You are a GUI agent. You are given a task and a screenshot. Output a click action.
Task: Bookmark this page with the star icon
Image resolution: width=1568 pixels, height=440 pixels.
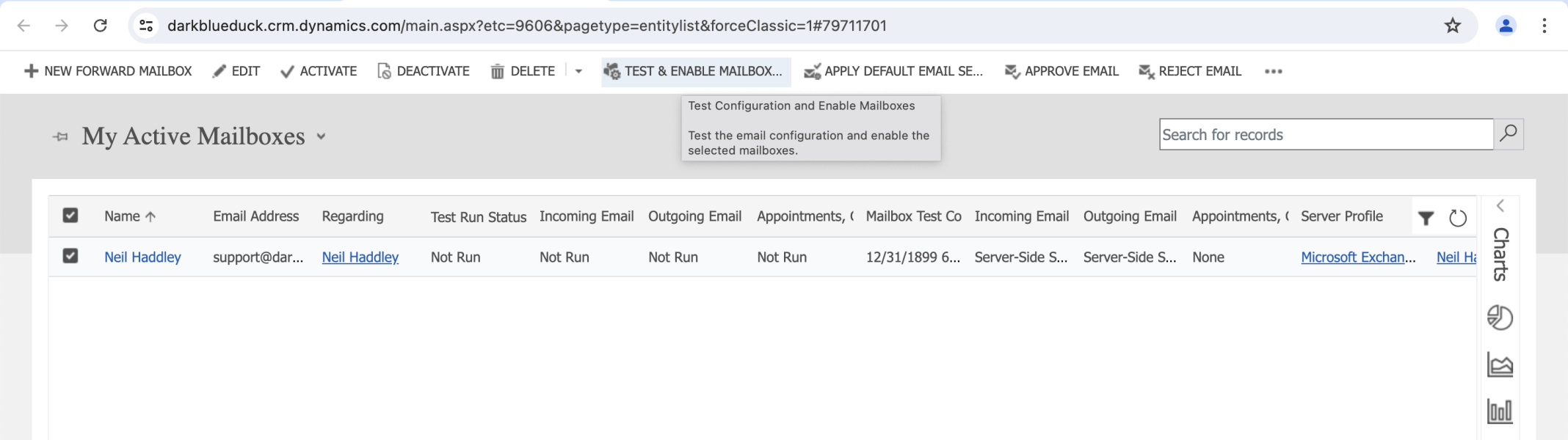tap(1452, 26)
